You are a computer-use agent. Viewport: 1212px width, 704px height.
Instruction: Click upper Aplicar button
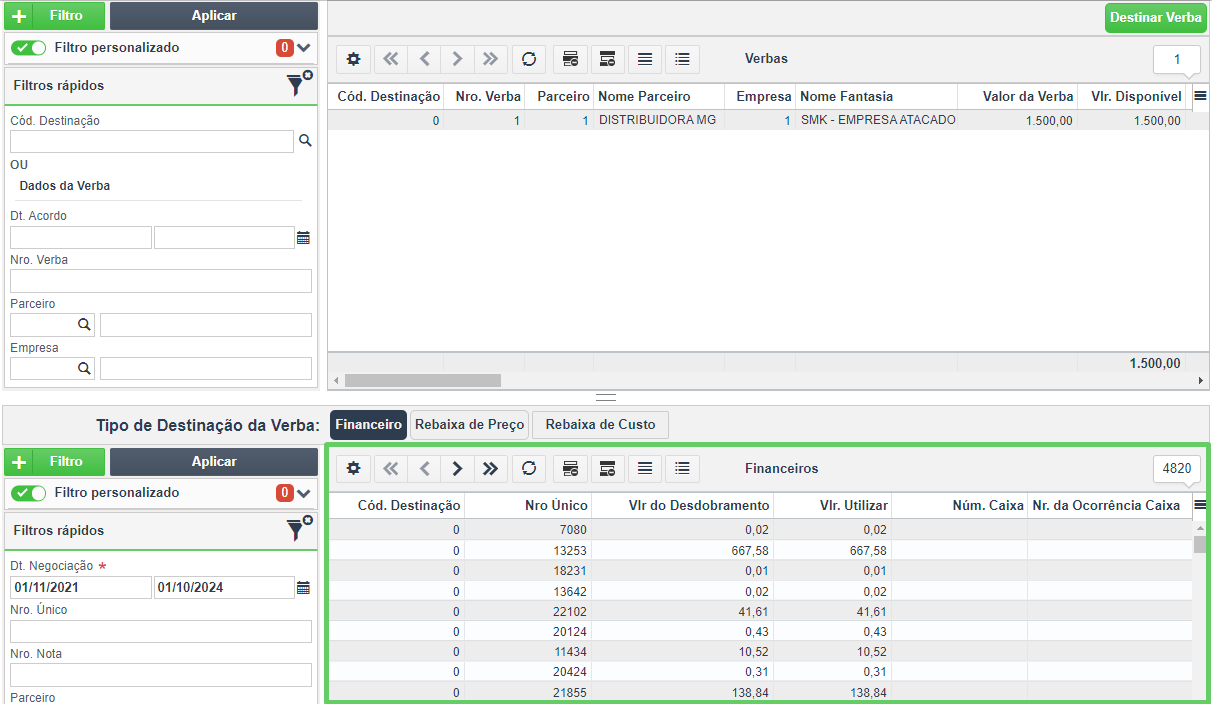pos(214,16)
